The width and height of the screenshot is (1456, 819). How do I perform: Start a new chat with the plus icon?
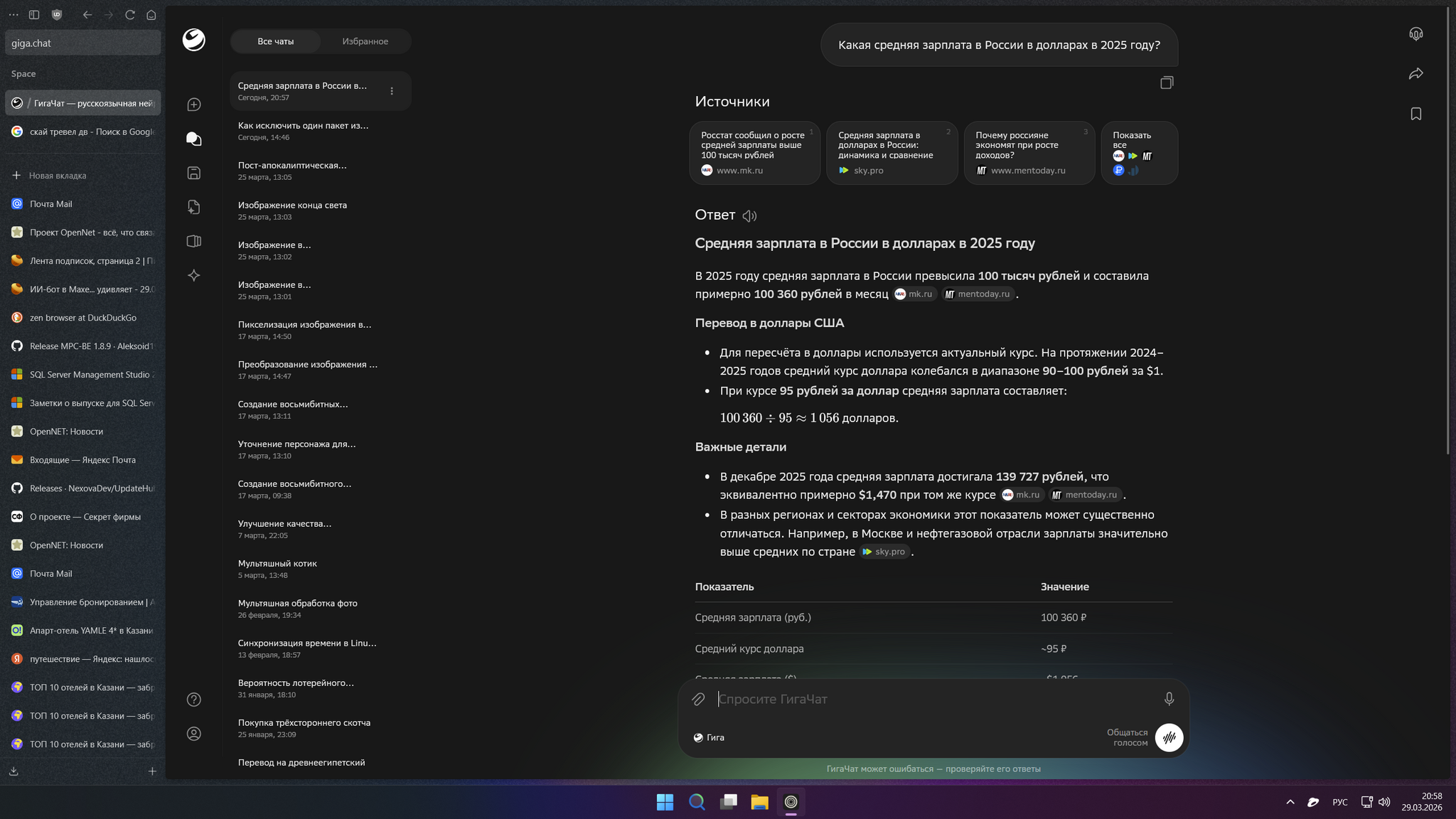pyautogui.click(x=194, y=105)
